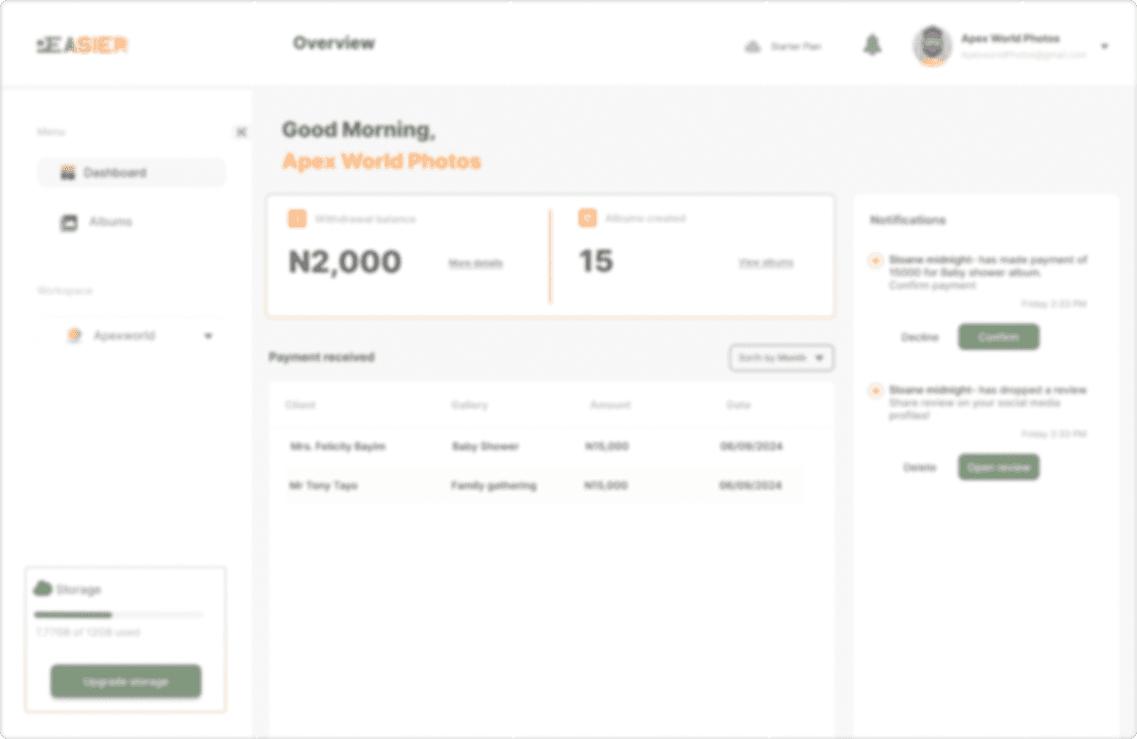1137x739 pixels.
Task: Toggle the review notification status dot
Action: point(874,390)
